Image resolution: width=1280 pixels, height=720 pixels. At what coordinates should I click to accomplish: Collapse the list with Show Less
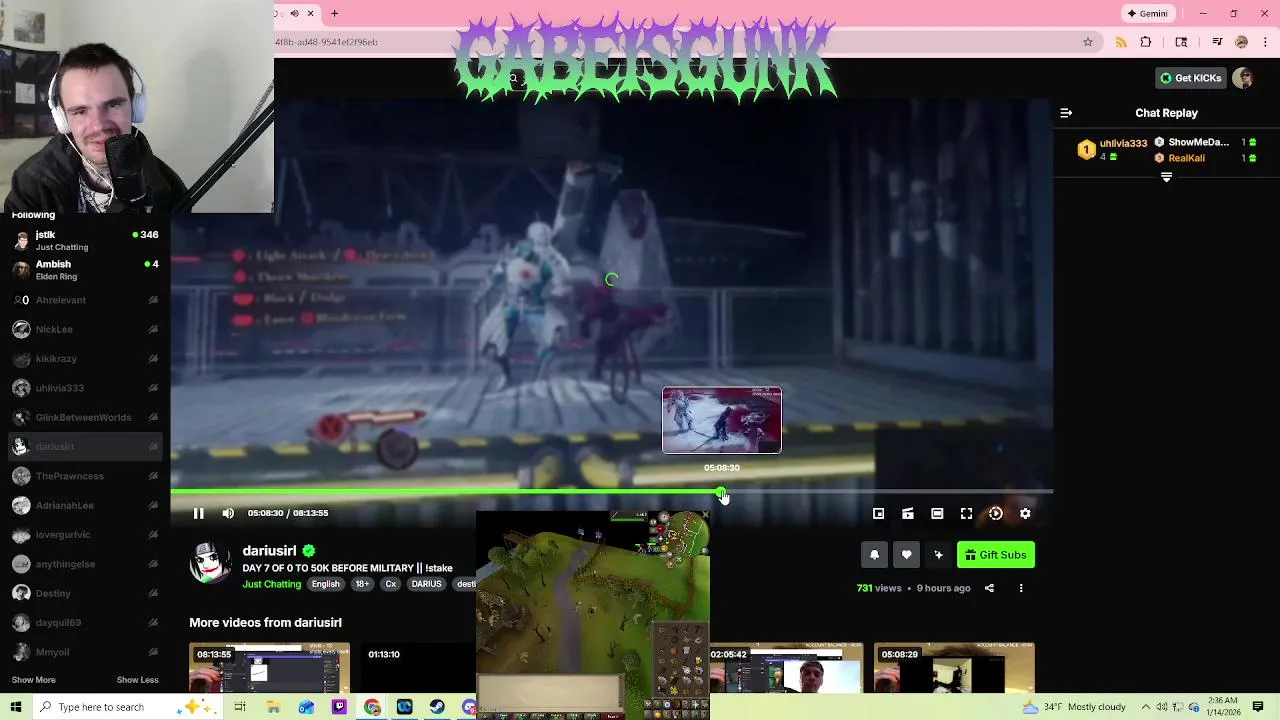(137, 680)
